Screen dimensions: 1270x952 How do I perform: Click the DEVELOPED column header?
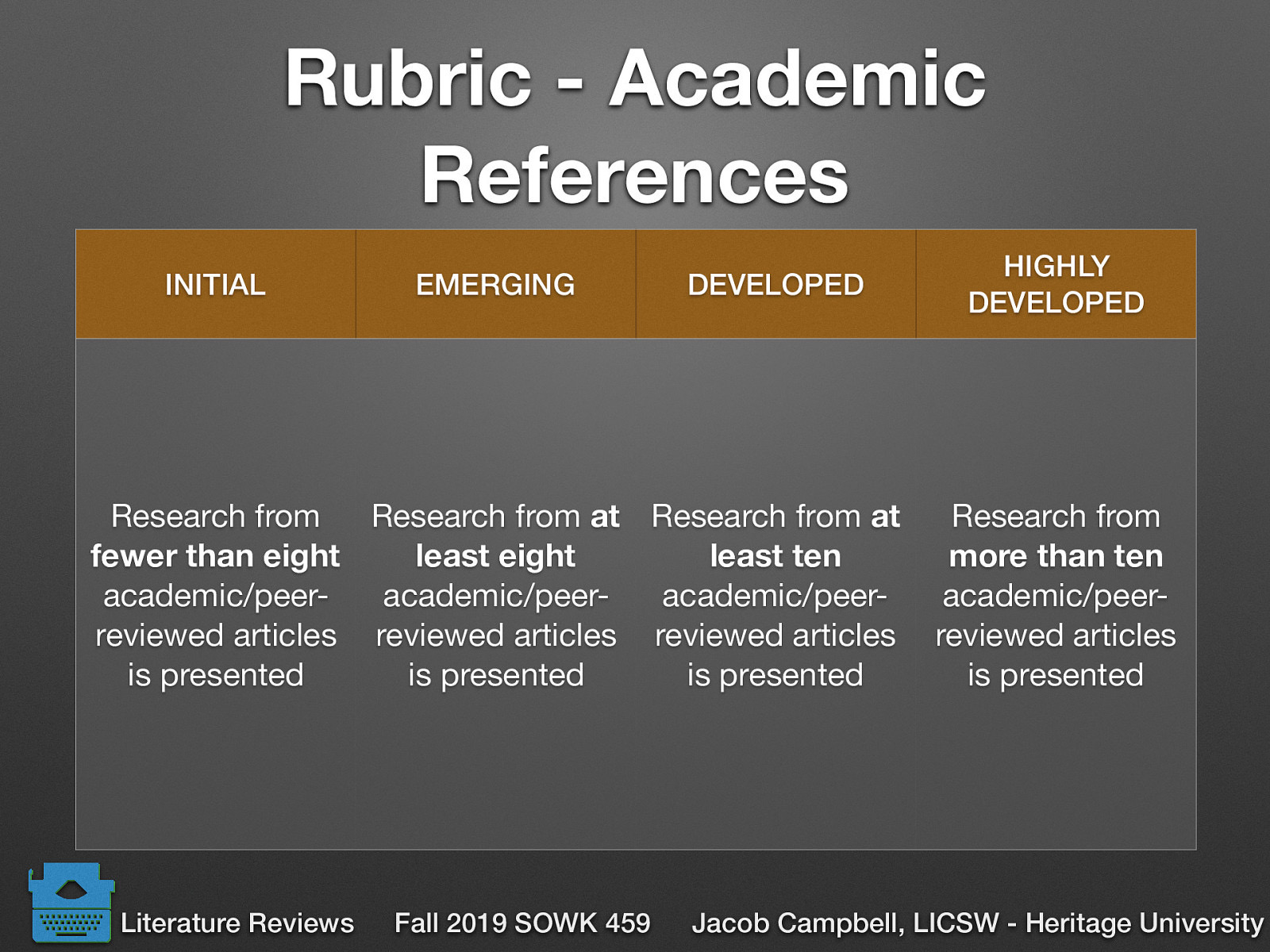(776, 284)
